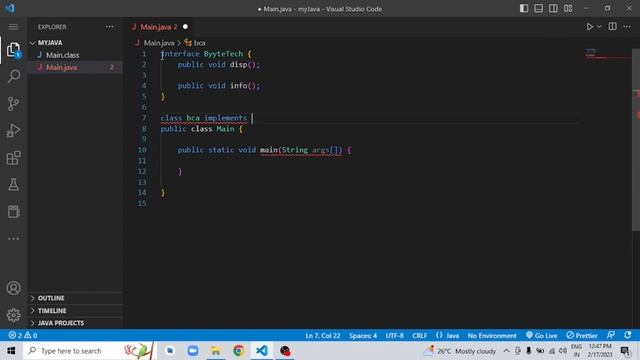The height and width of the screenshot is (360, 640).
Task: Open the Testing flask icon
Action: click(x=13, y=184)
